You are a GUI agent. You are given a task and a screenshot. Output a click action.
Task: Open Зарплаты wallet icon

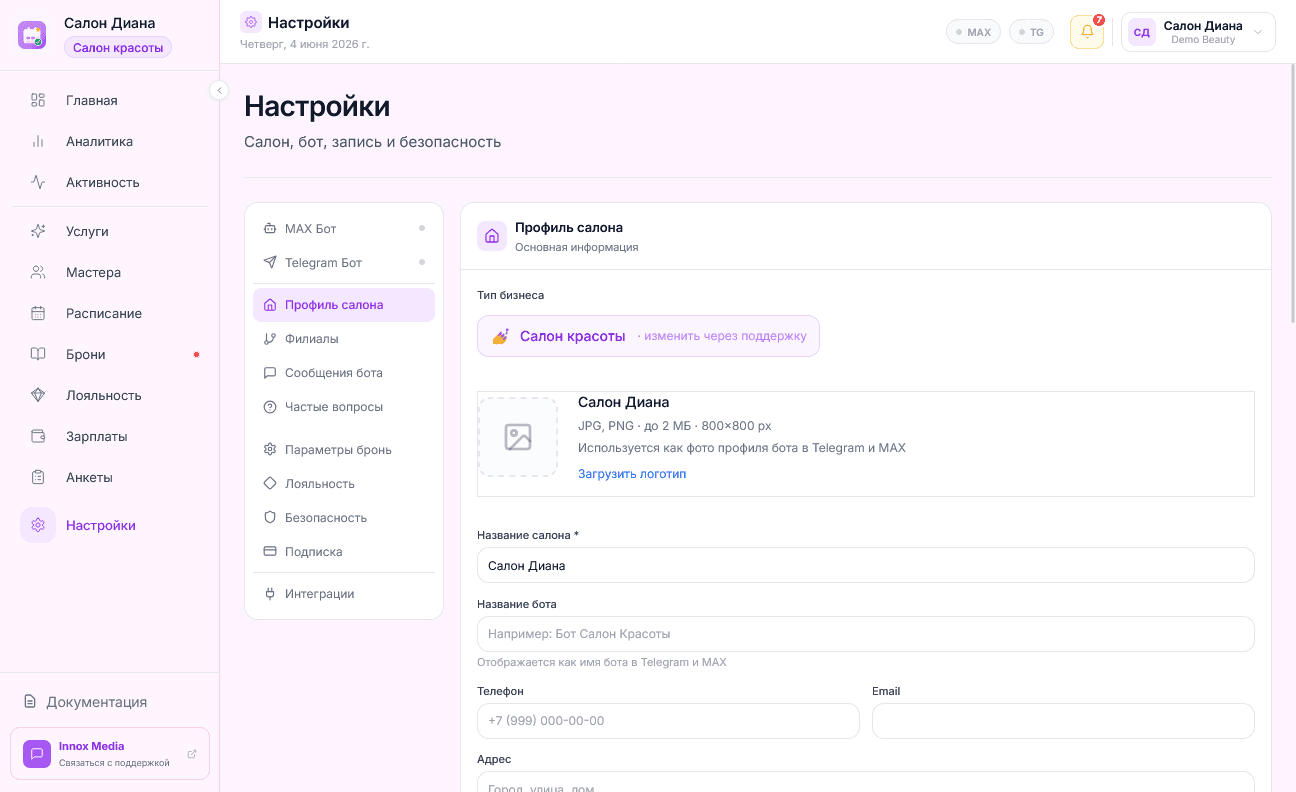38,436
